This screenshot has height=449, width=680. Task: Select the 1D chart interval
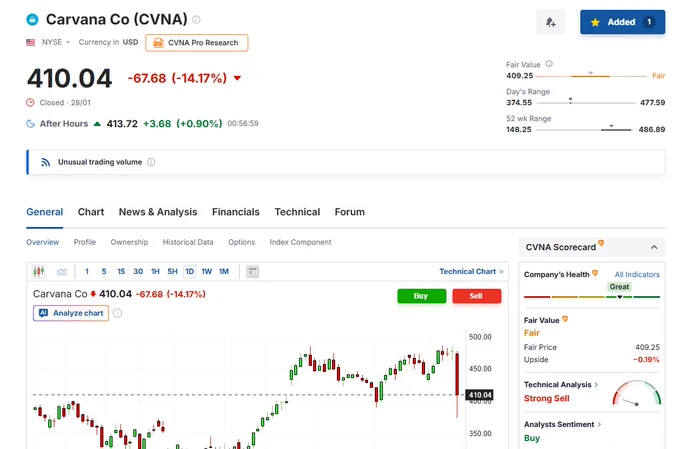190,272
